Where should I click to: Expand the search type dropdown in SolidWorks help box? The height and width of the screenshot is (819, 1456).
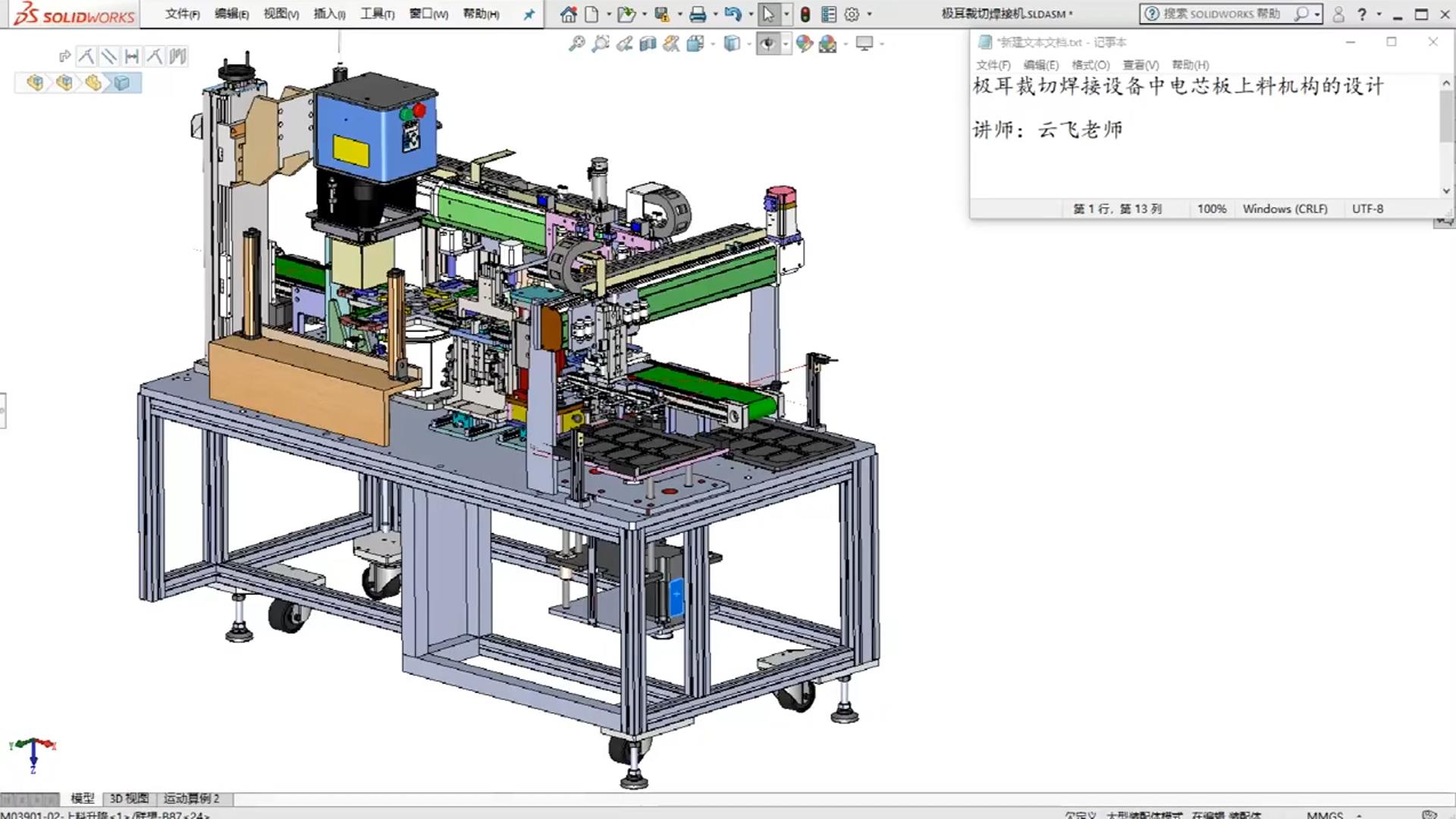click(1318, 14)
